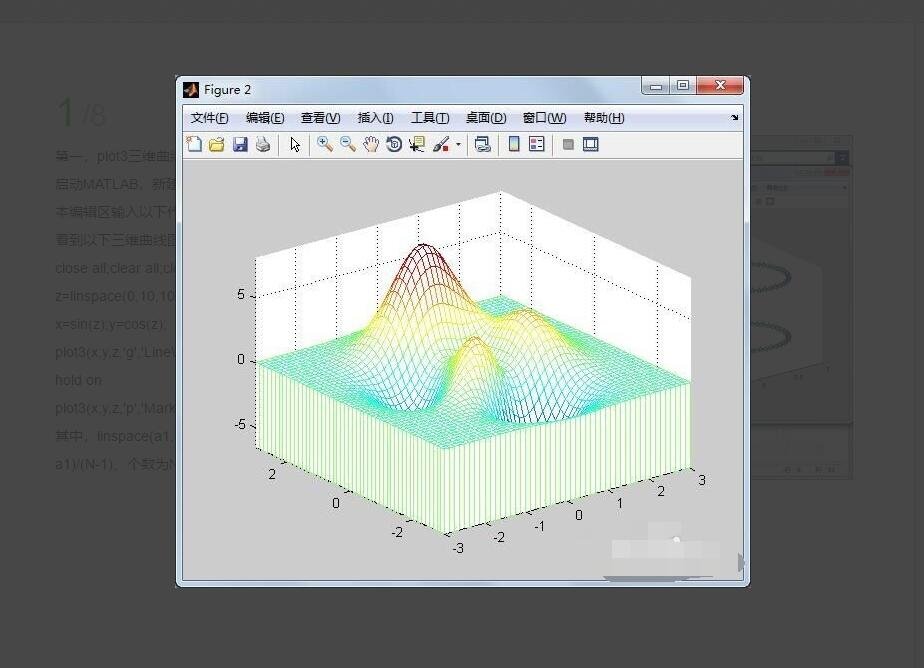Print the figure with the printer icon

click(263, 144)
